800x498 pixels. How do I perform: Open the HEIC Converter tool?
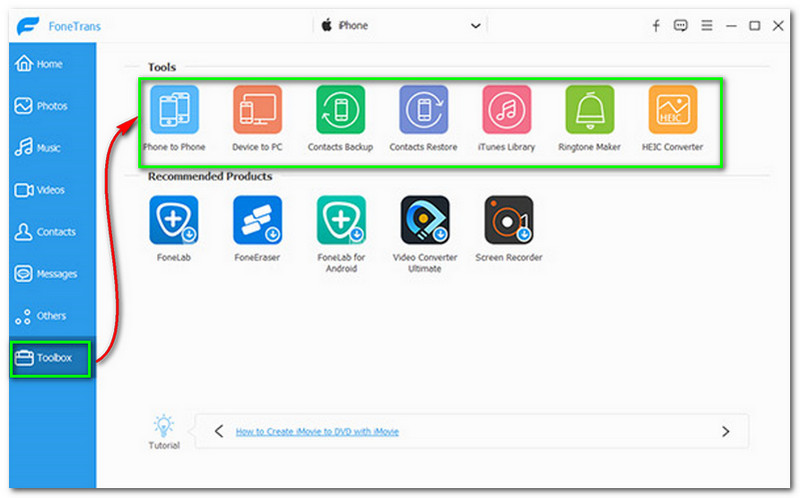pos(672,111)
